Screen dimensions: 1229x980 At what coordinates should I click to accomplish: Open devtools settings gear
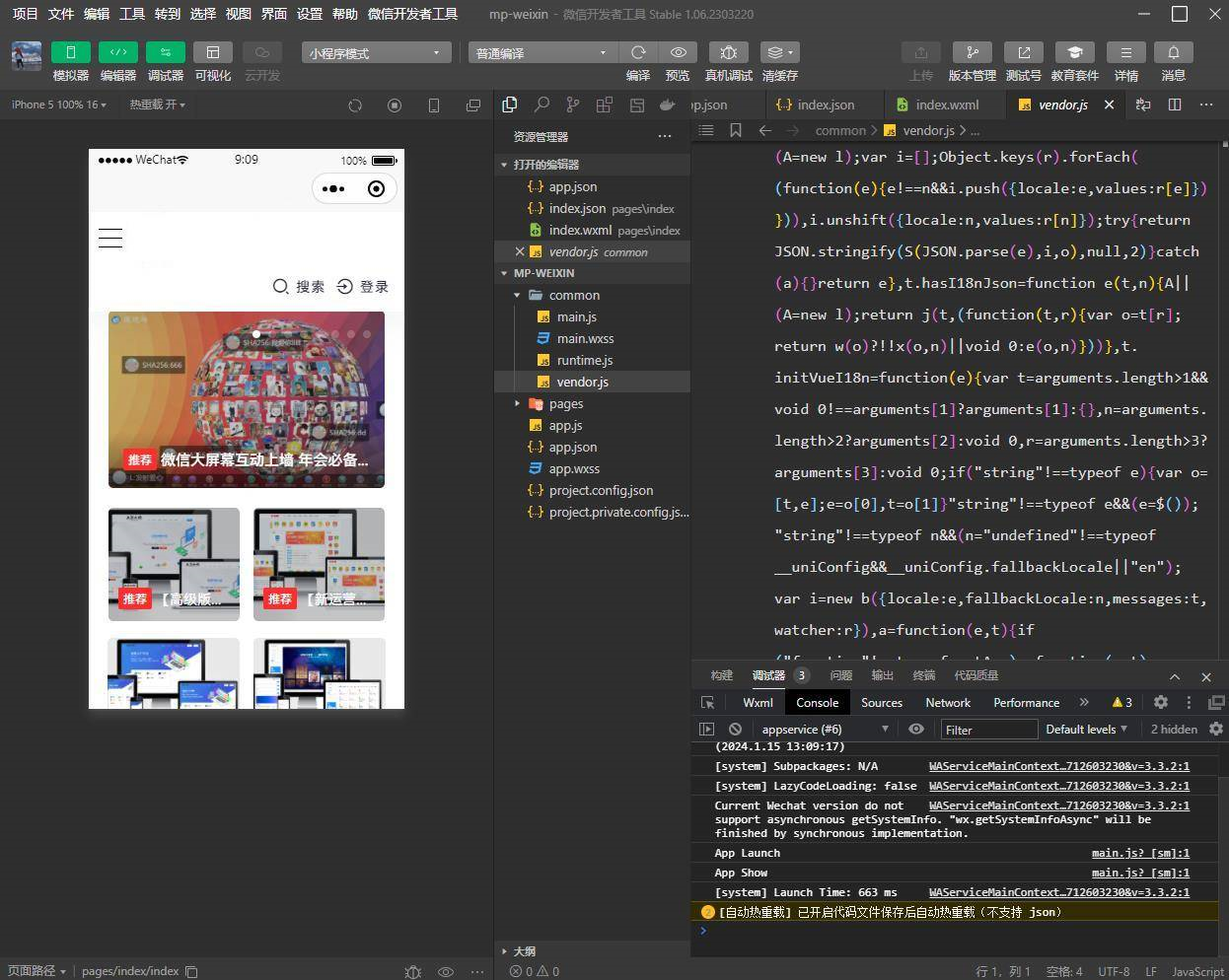click(x=1161, y=702)
